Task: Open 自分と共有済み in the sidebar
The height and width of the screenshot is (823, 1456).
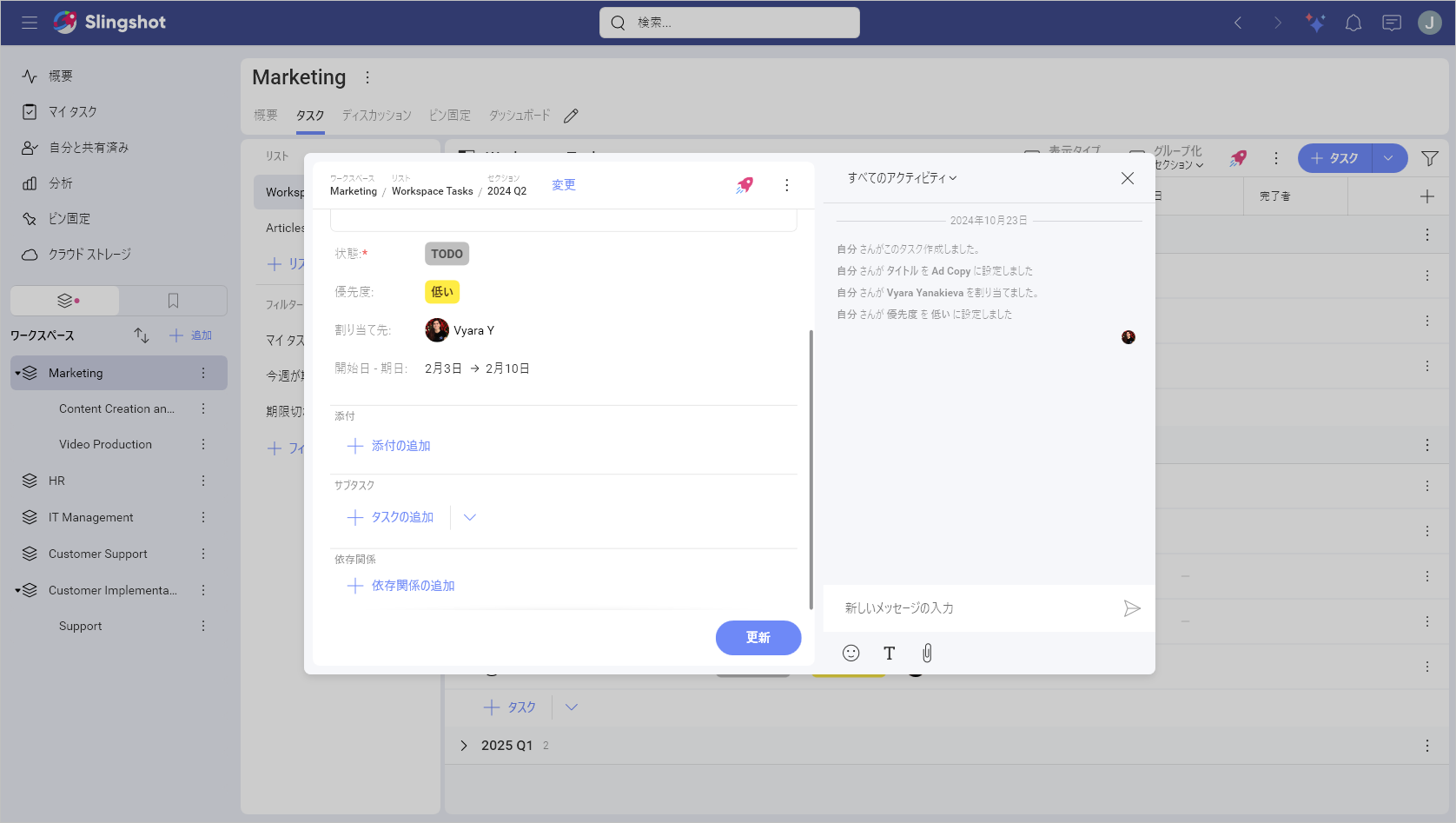Action: coord(89,148)
